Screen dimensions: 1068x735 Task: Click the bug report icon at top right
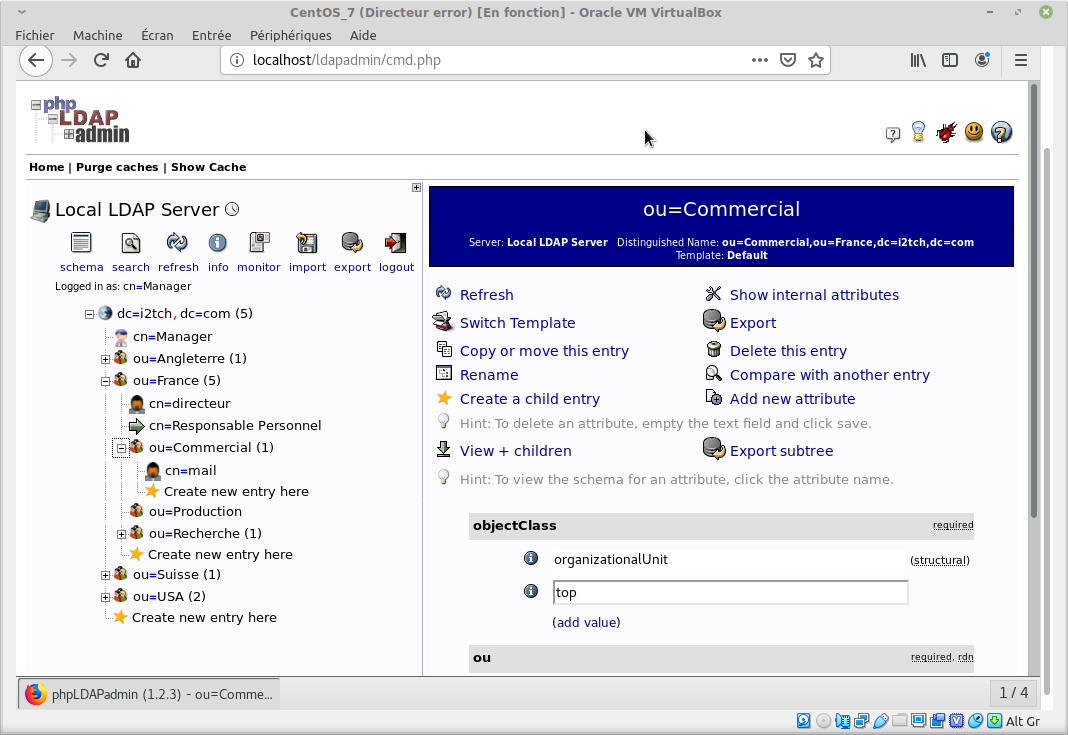coord(946,132)
